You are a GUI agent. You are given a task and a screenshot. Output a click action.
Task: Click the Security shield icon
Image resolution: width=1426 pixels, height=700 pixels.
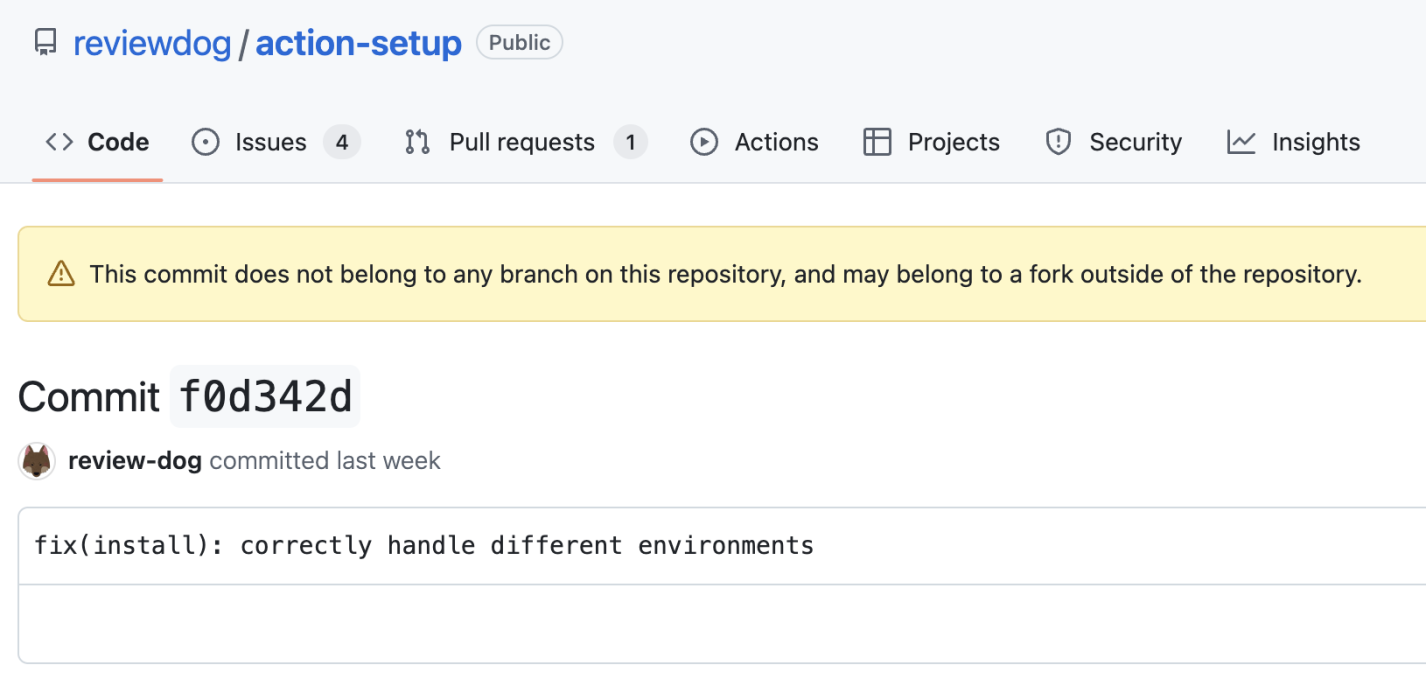tap(1058, 142)
